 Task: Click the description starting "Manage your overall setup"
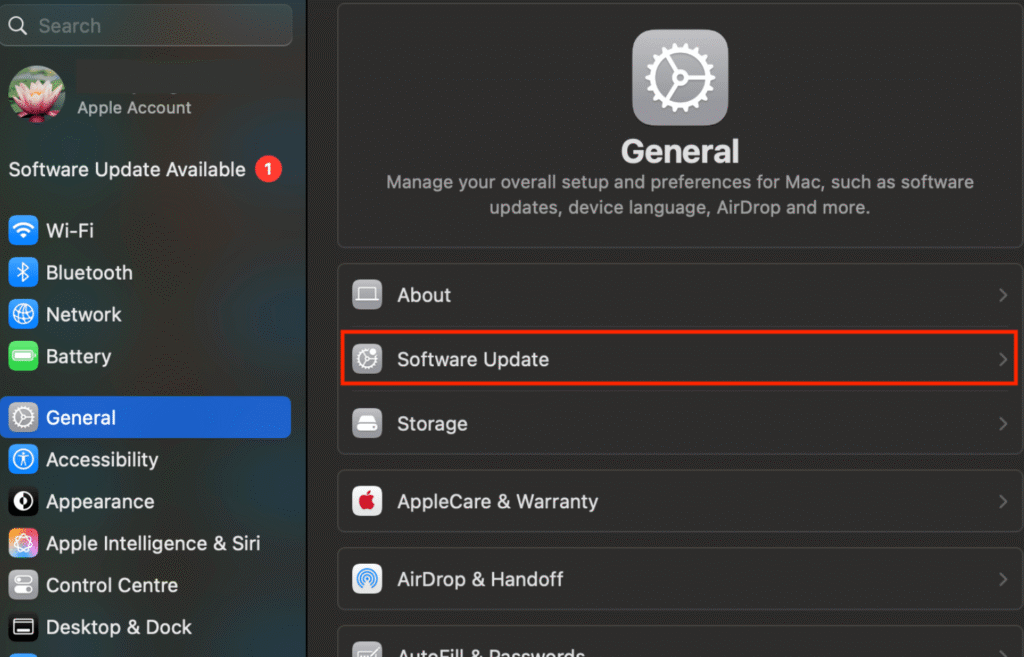[x=680, y=195]
